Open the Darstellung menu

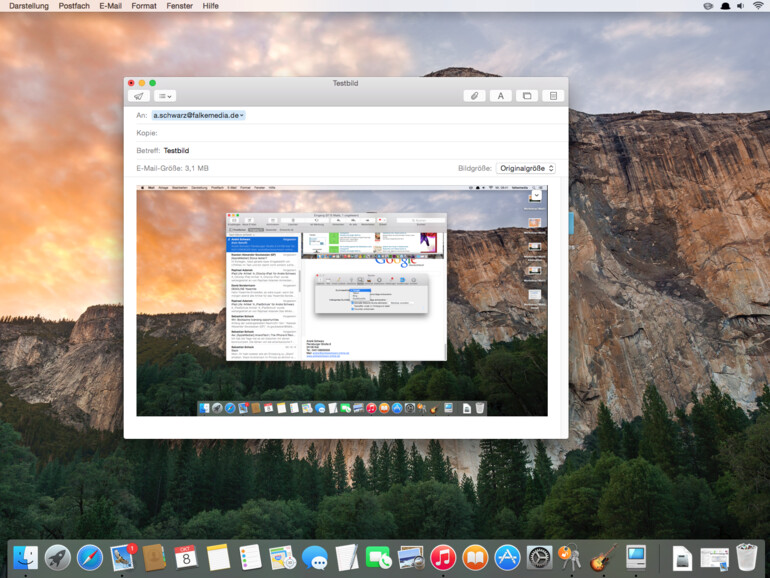pyautogui.click(x=29, y=6)
